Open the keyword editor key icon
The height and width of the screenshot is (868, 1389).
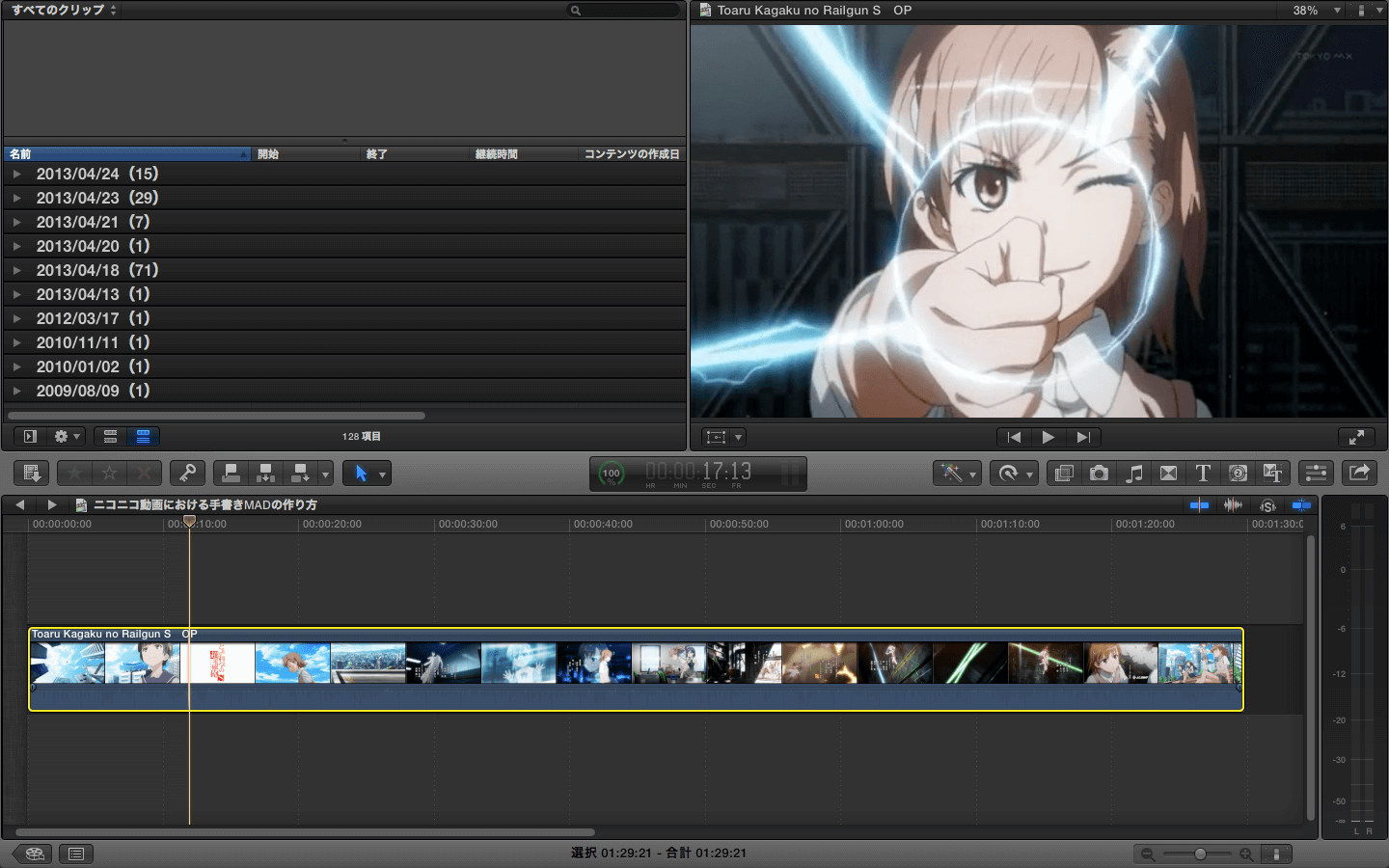point(188,474)
